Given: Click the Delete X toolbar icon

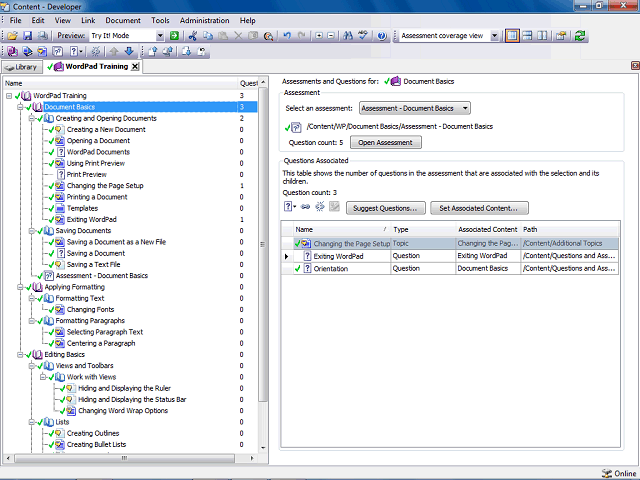Looking at the screenshot, I should point(238,36).
